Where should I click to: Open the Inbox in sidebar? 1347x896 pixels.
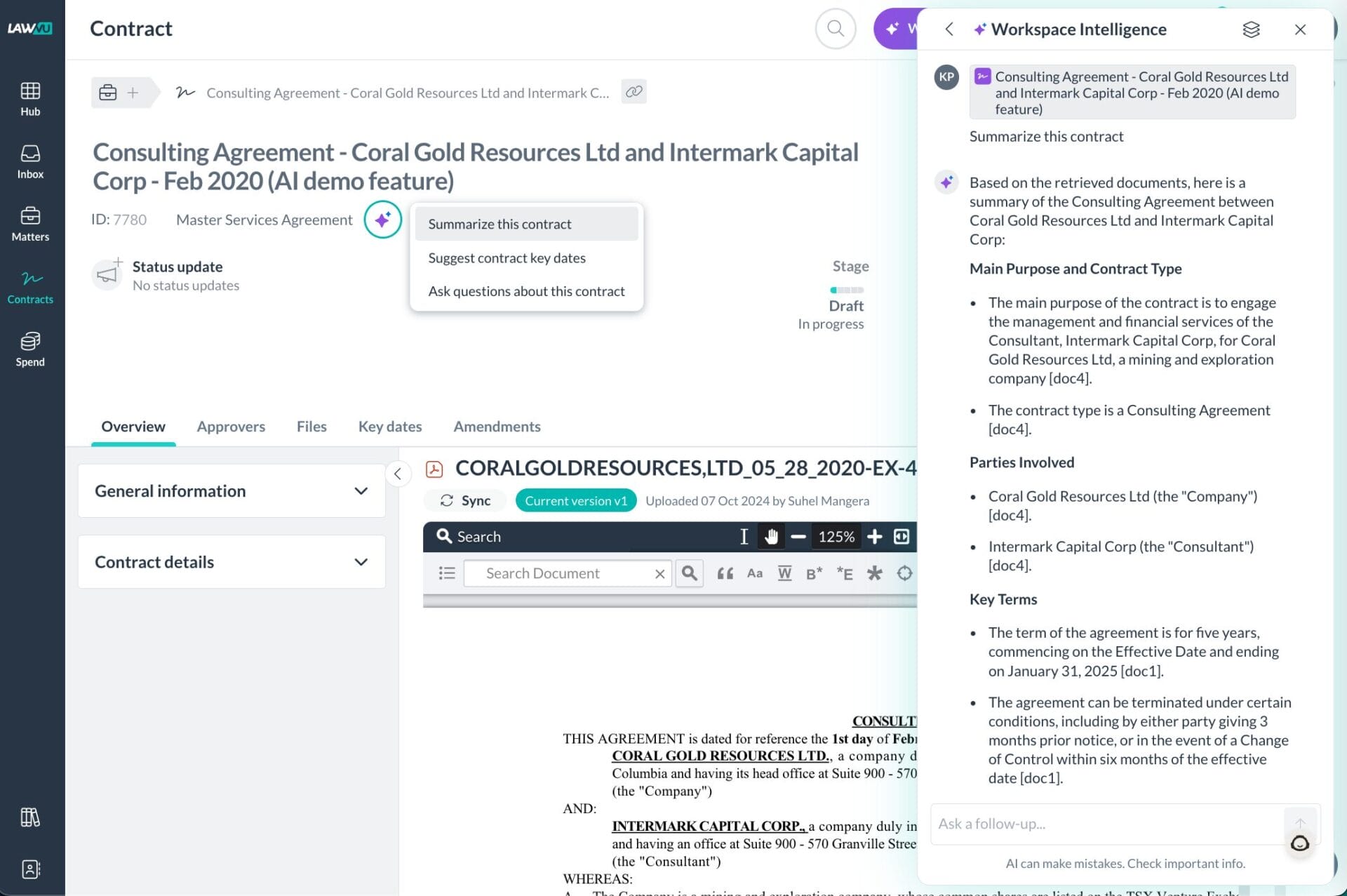pos(30,161)
